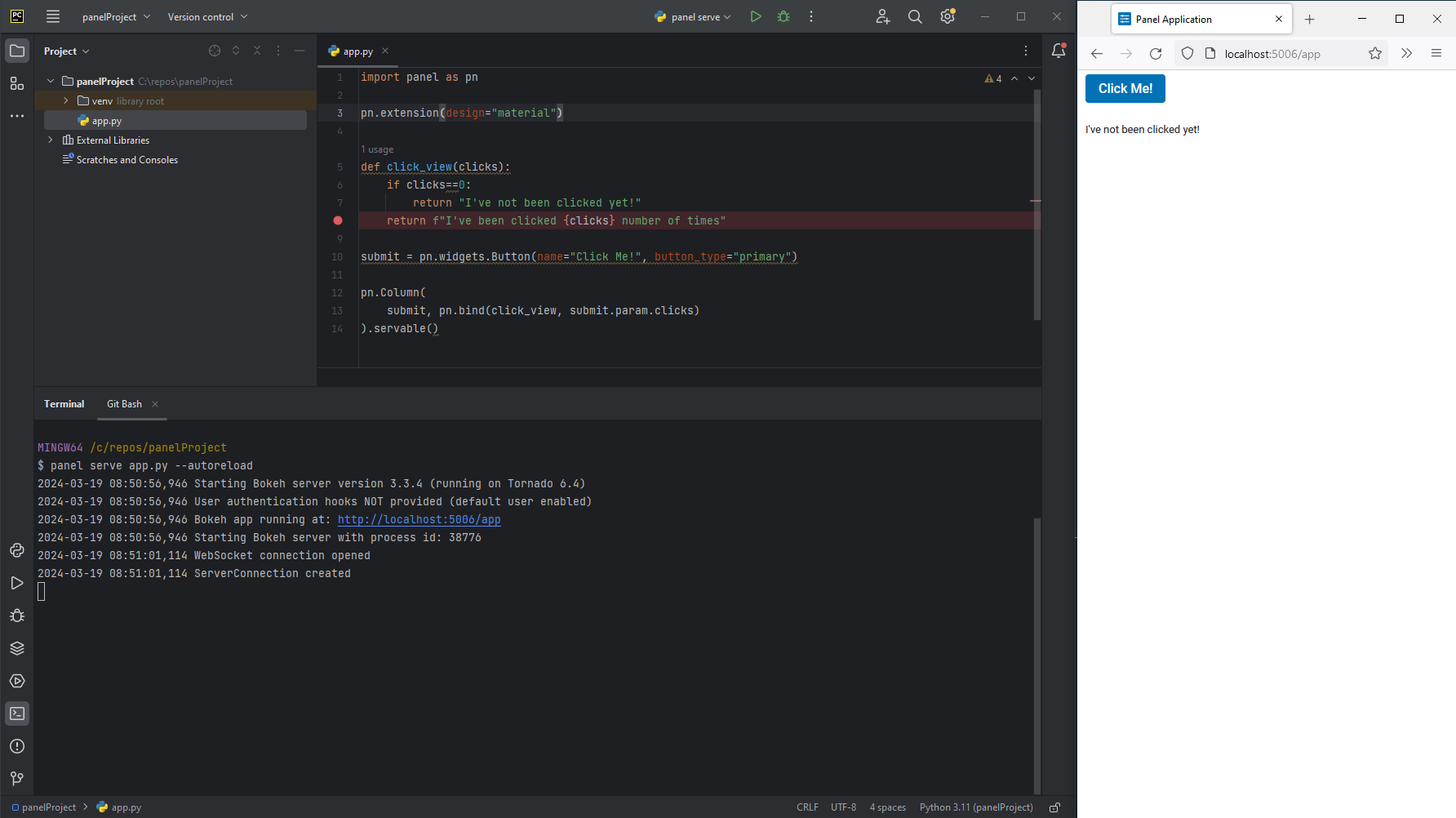Select the Terminal panel title
This screenshot has width=1456, height=818.
[x=64, y=404]
